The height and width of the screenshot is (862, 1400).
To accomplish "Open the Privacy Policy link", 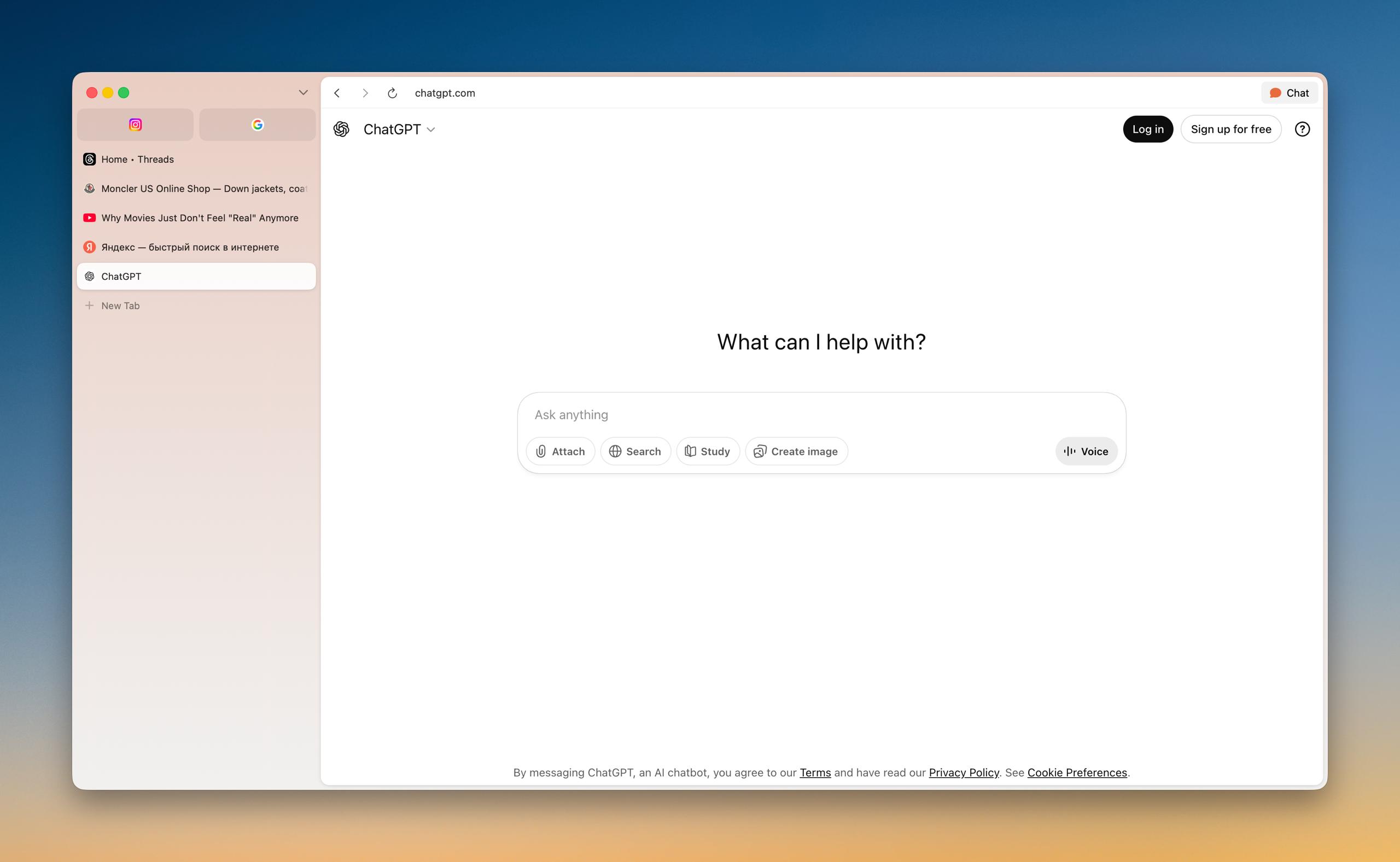I will pos(964,772).
